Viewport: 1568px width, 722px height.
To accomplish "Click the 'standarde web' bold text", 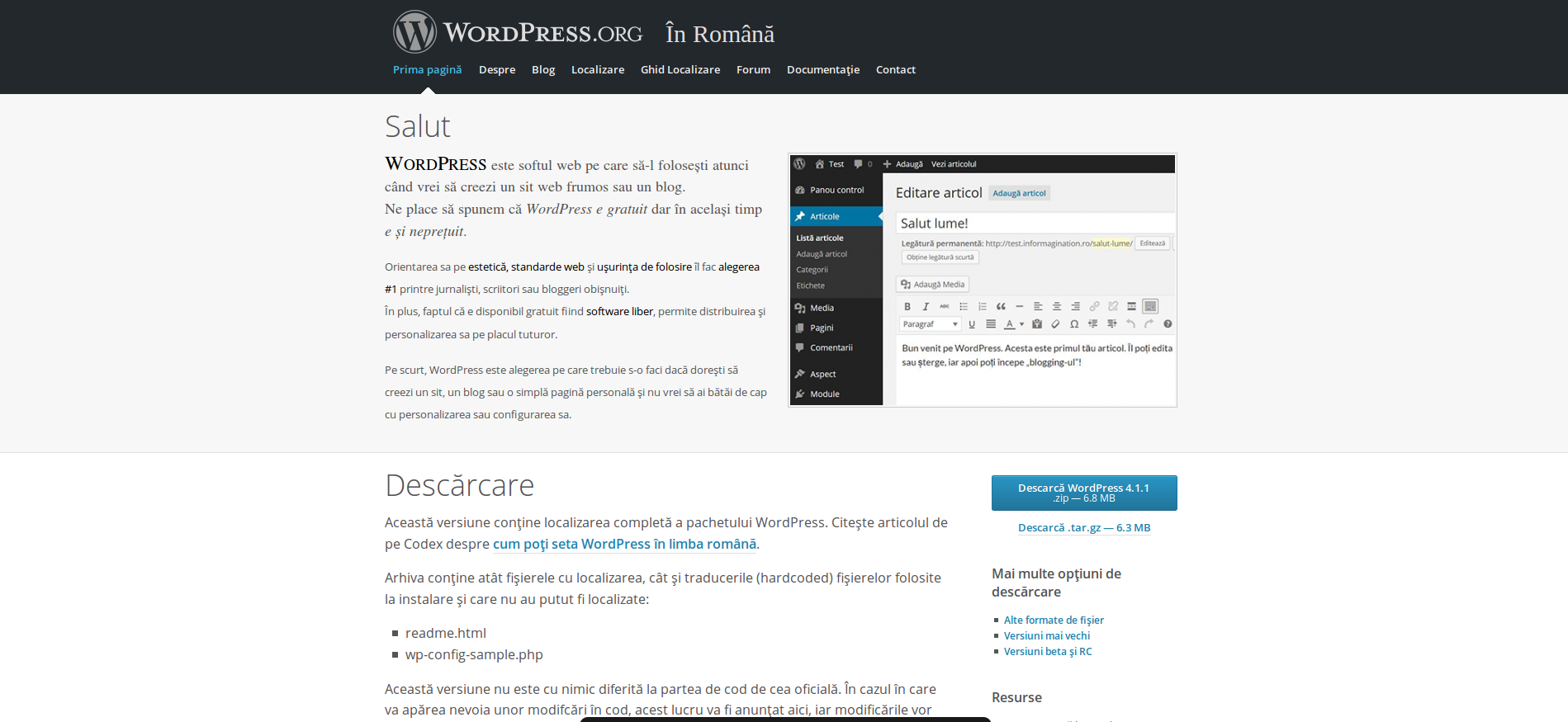I will coord(547,267).
